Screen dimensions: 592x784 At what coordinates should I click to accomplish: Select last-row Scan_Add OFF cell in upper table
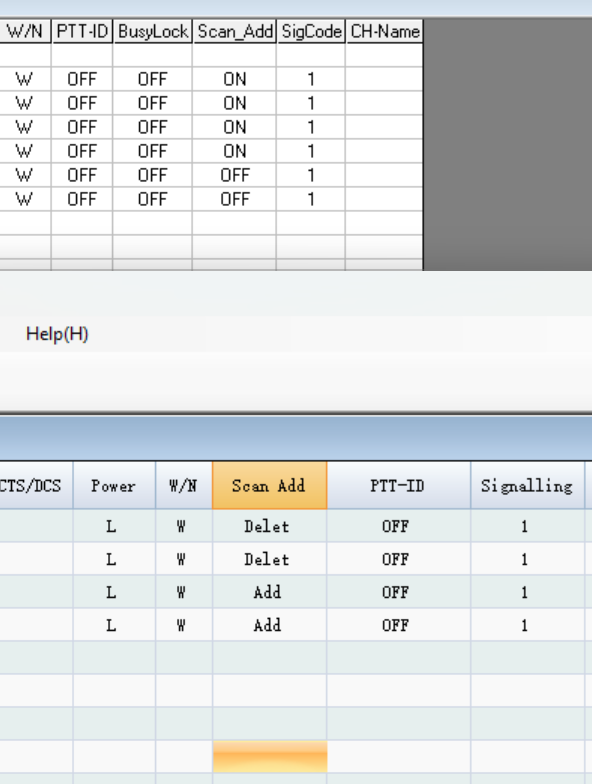coord(234,199)
